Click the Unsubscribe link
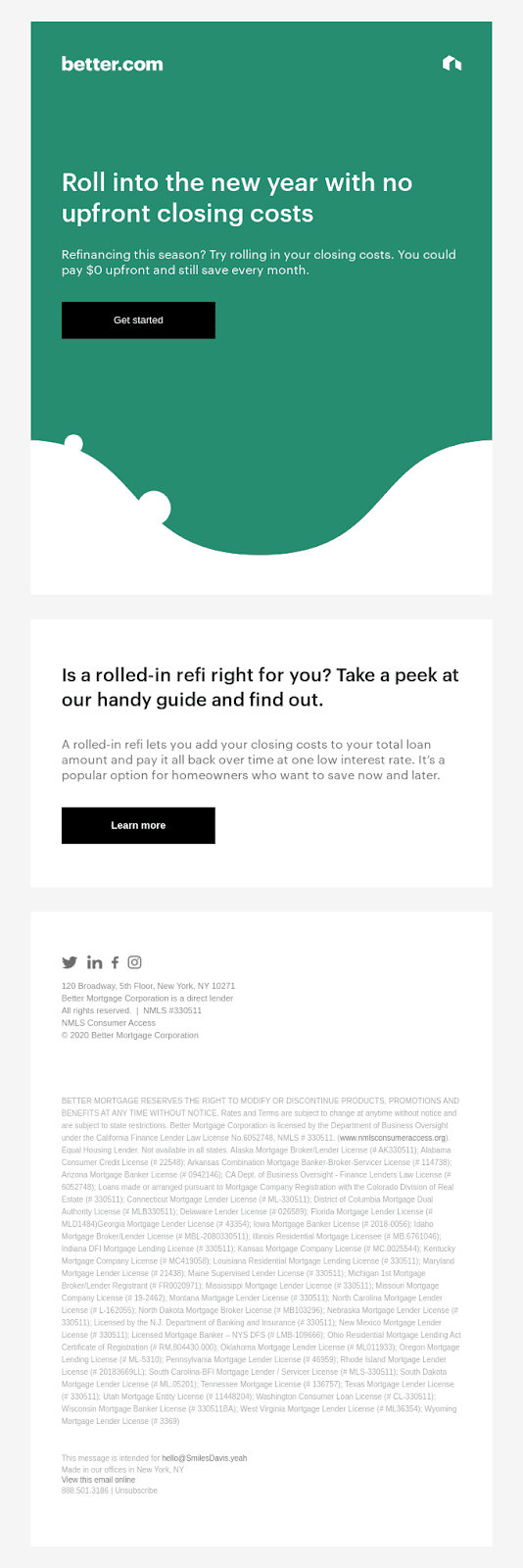Viewport: 523px width, 1568px height. coord(136,1491)
